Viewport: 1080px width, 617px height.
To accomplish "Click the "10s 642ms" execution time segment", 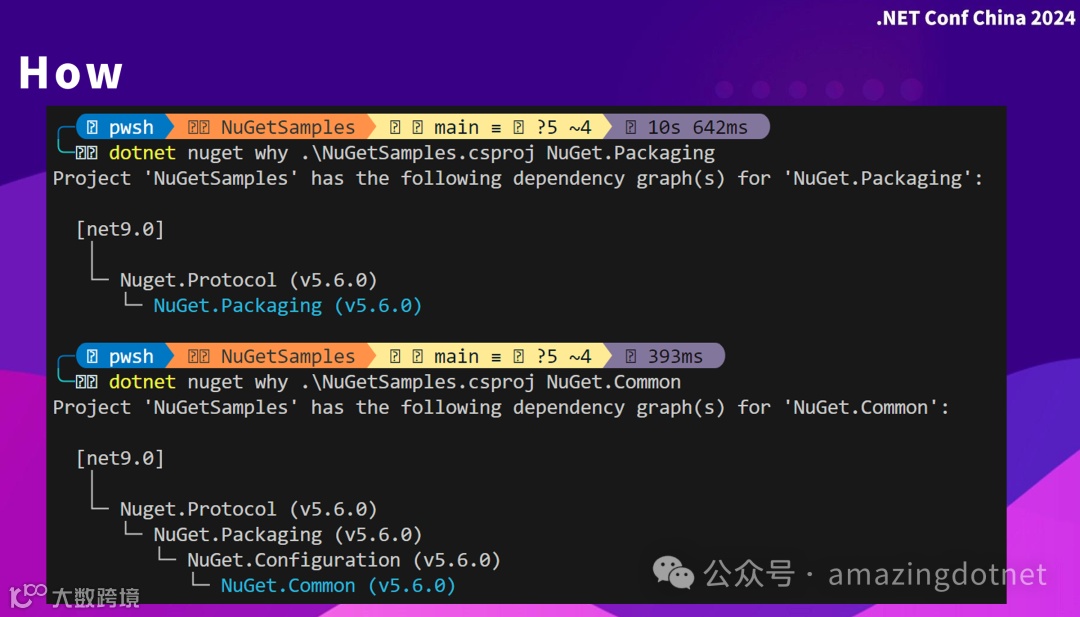I will 686,127.
